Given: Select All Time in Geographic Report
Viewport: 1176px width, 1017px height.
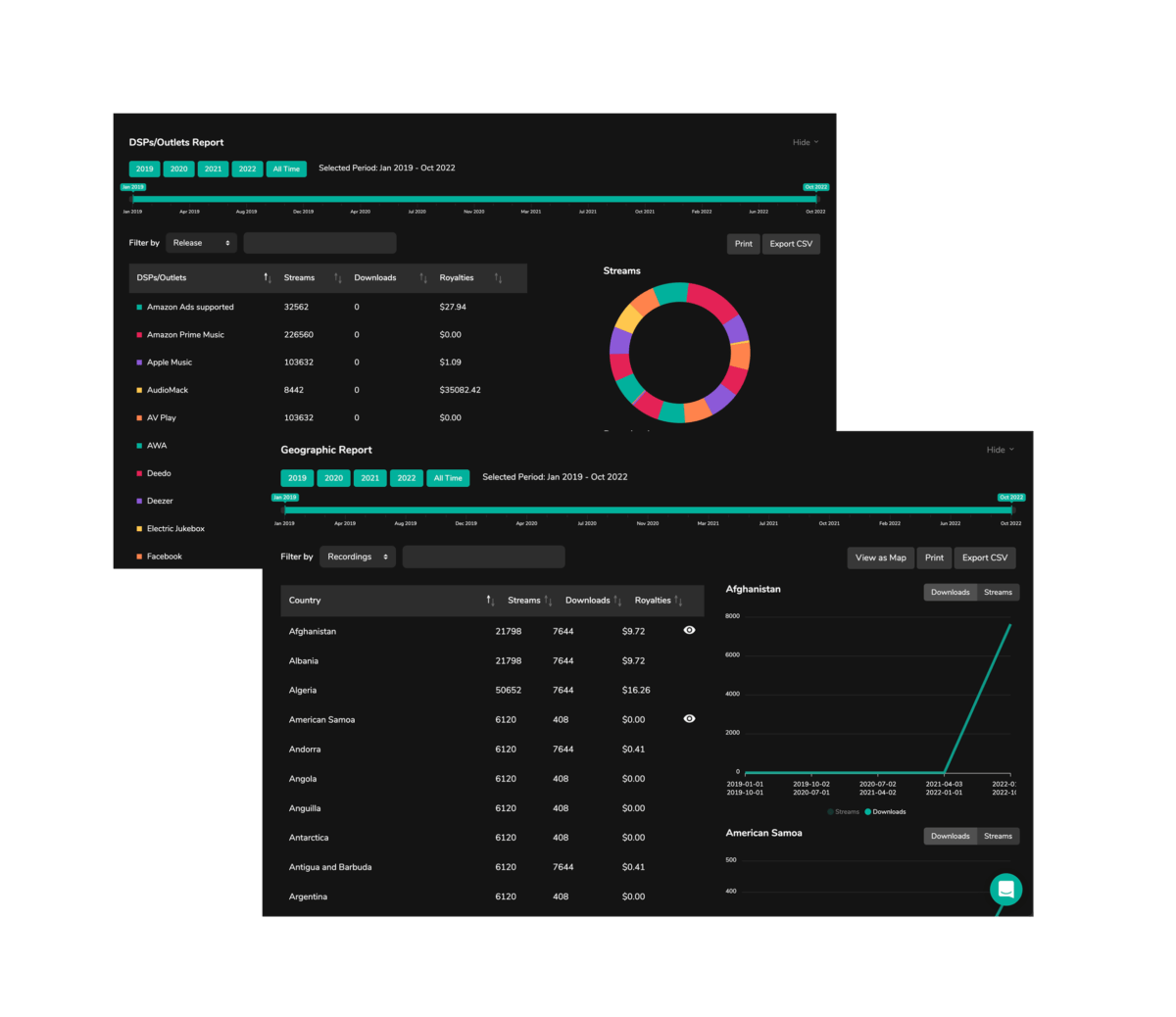Looking at the screenshot, I should tap(448, 478).
